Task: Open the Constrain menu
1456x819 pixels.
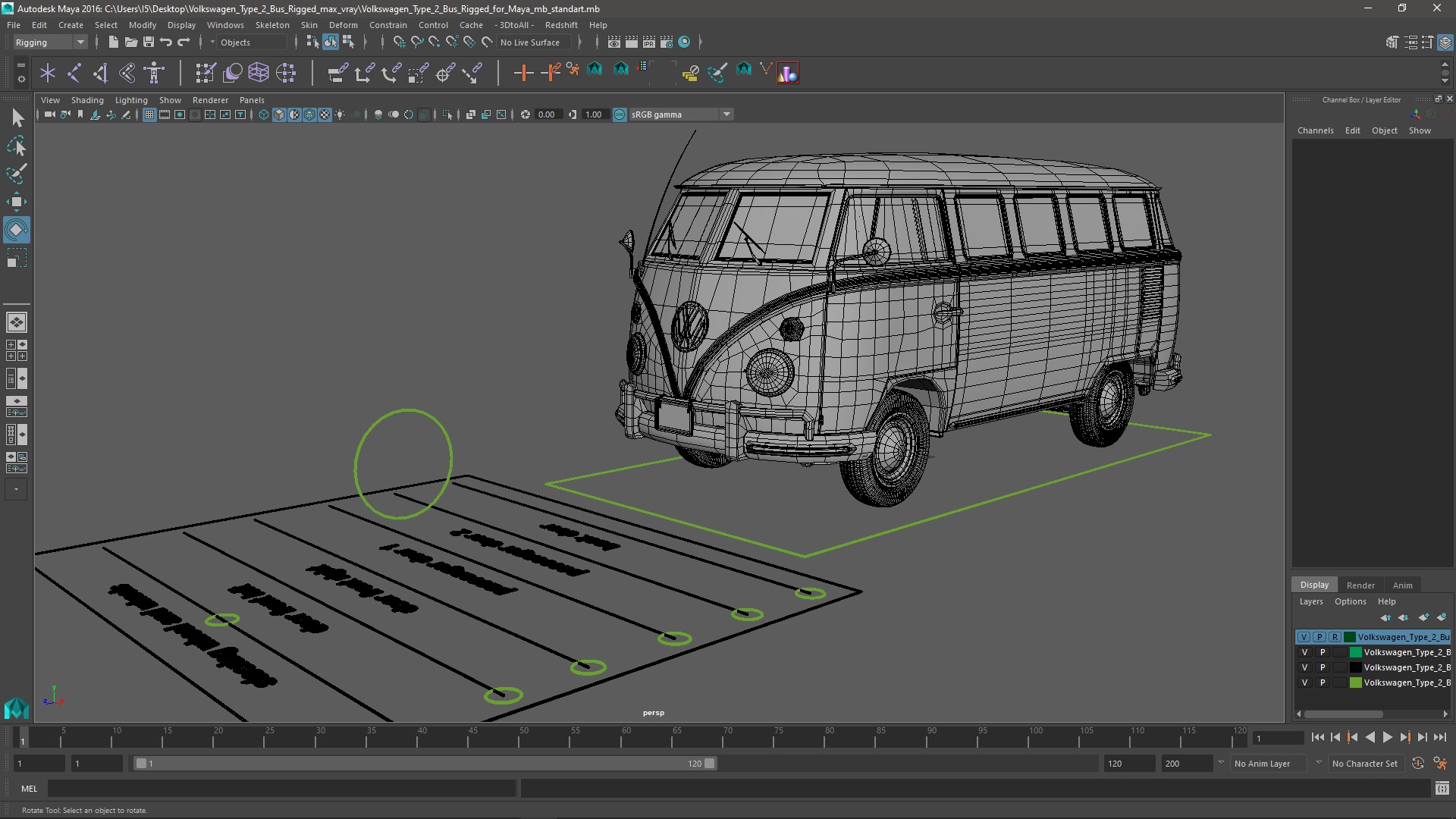Action: (388, 25)
